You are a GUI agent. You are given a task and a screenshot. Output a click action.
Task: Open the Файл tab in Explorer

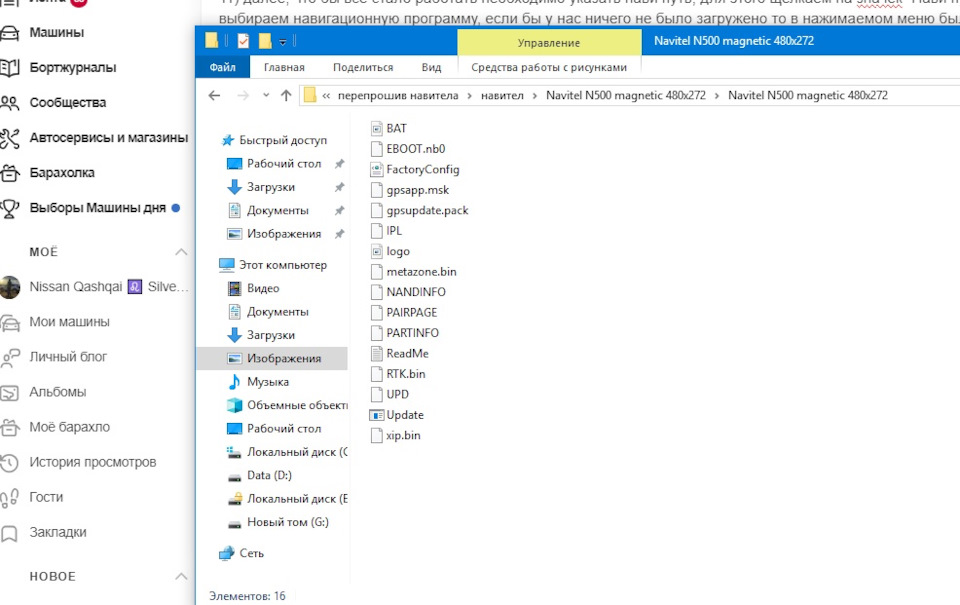pyautogui.click(x=222, y=67)
